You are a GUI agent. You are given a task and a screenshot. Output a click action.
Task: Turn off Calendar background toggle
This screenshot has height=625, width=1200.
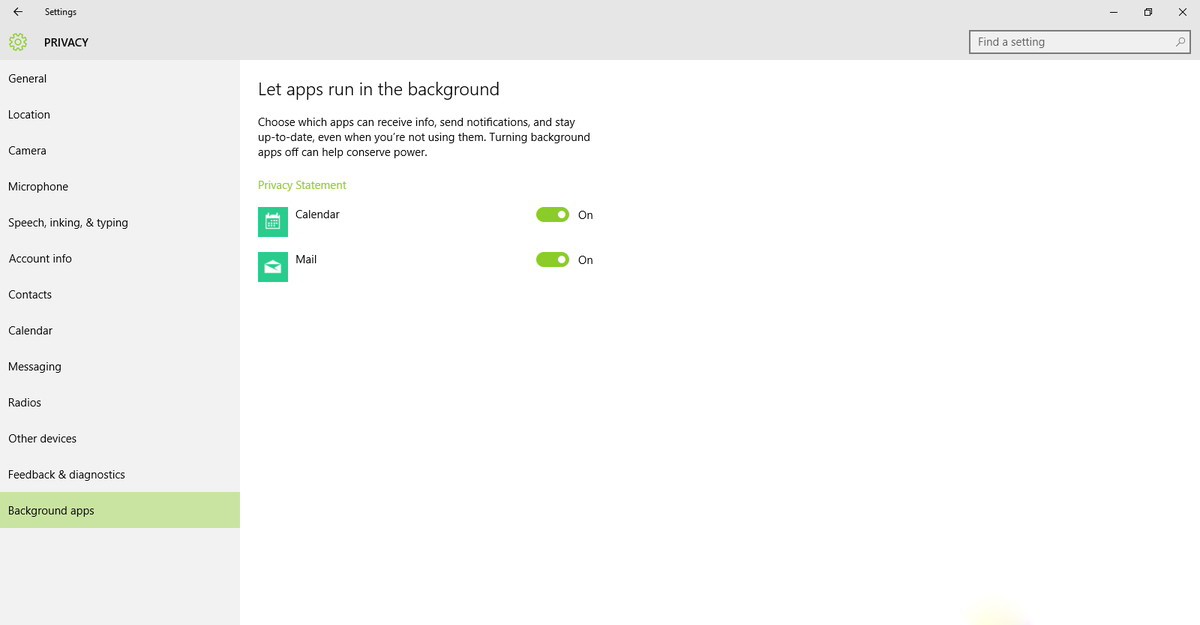pyautogui.click(x=553, y=215)
